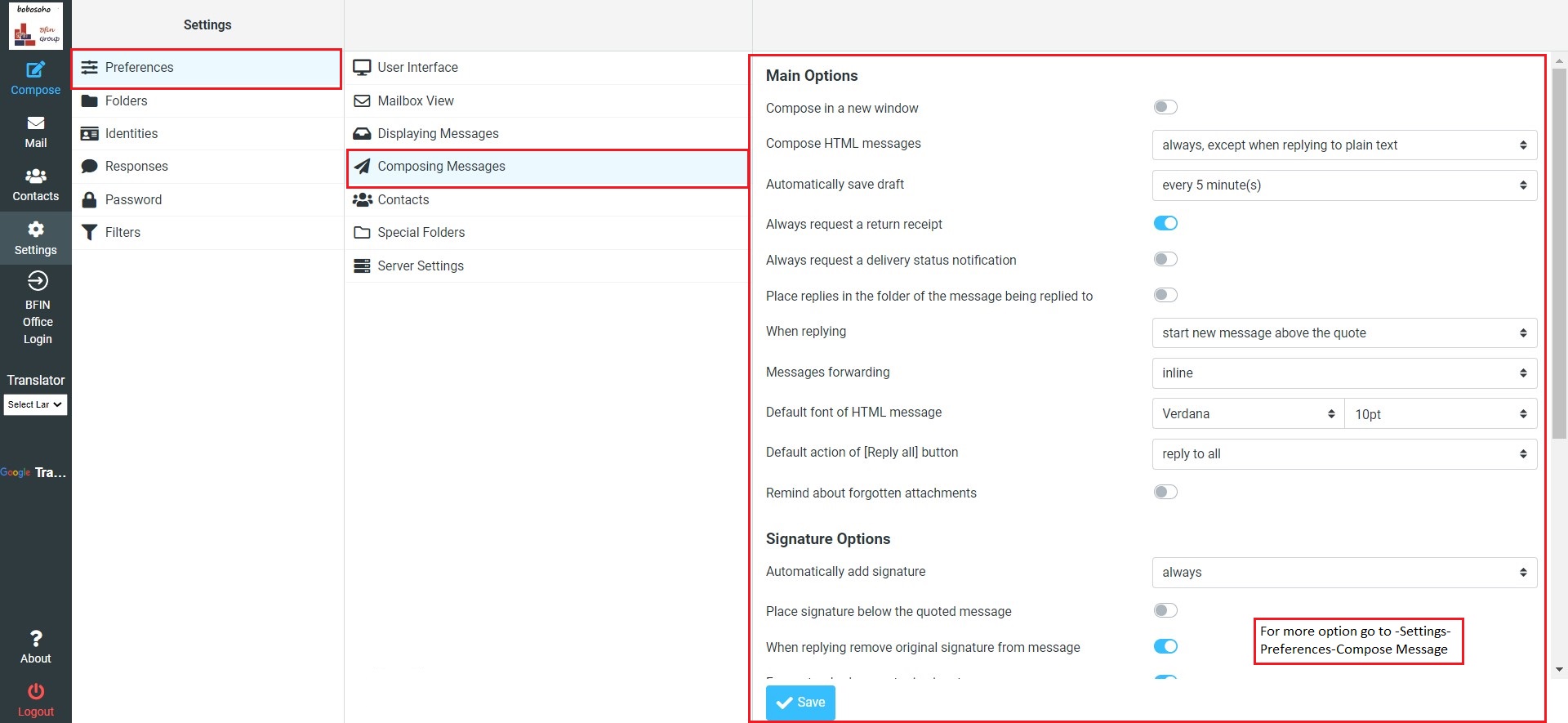Screen dimensions: 1568x723
Task: Select the Folders settings item
Action: [x=127, y=100]
